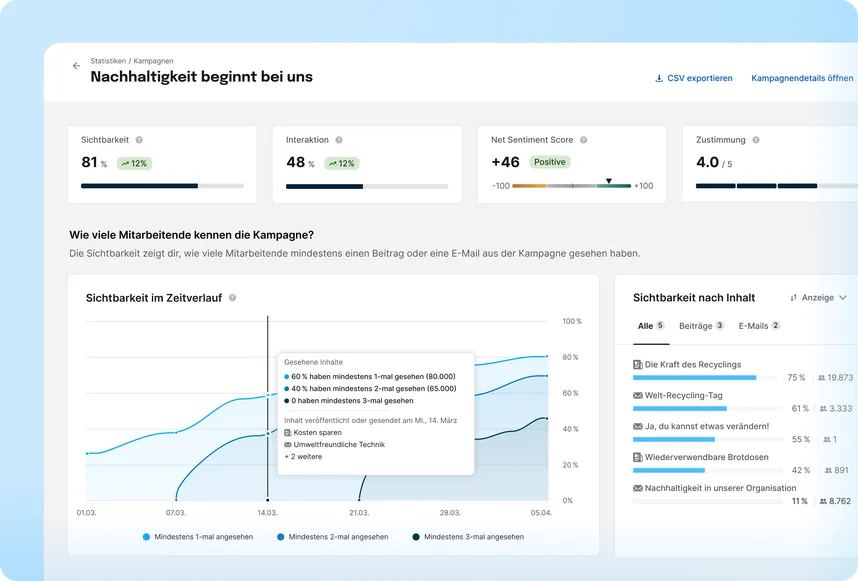The width and height of the screenshot is (858, 581).
Task: Click the 07.03. point on the 1-mal line
Action: (x=176, y=432)
